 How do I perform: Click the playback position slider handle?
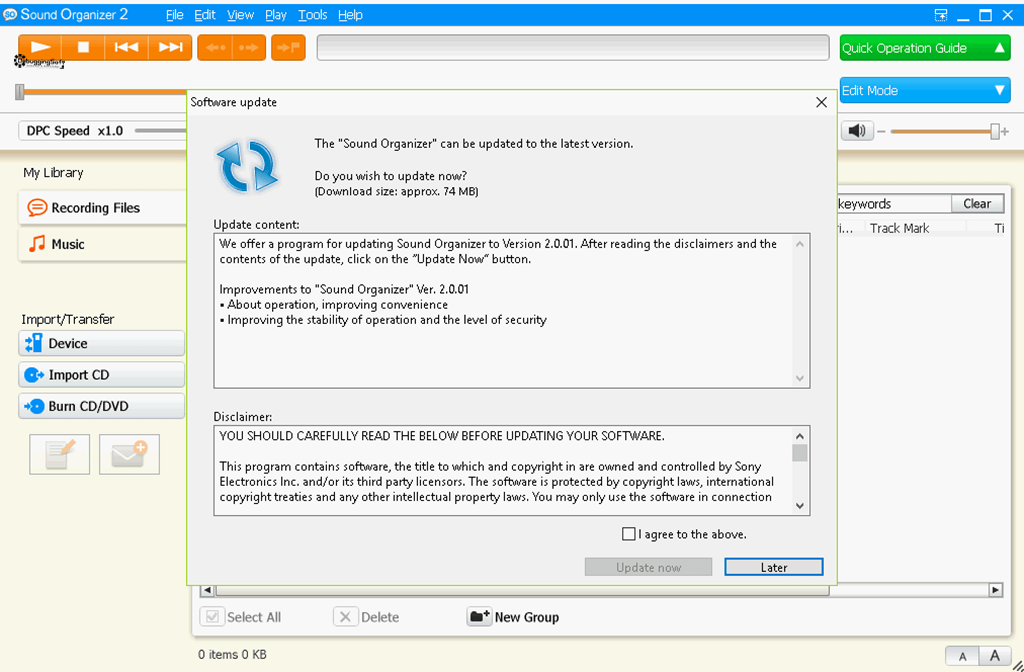pos(20,92)
